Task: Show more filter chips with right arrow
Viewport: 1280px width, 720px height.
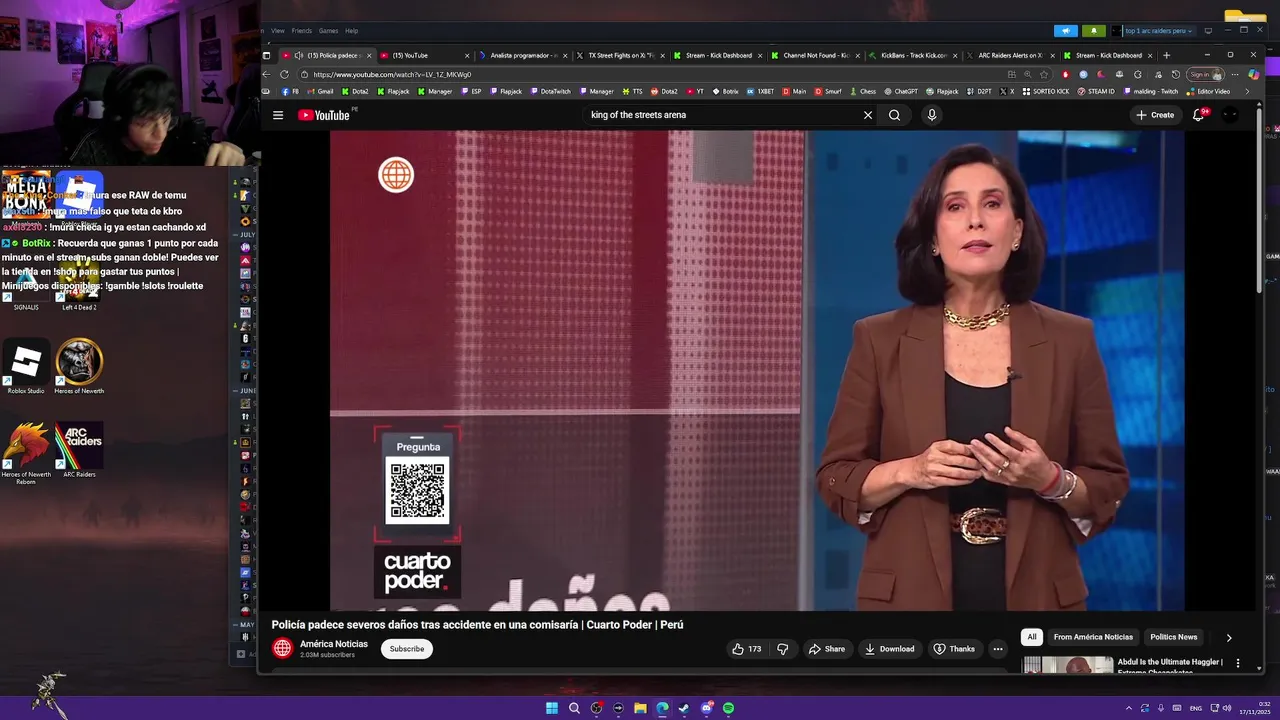Action: (1229, 637)
